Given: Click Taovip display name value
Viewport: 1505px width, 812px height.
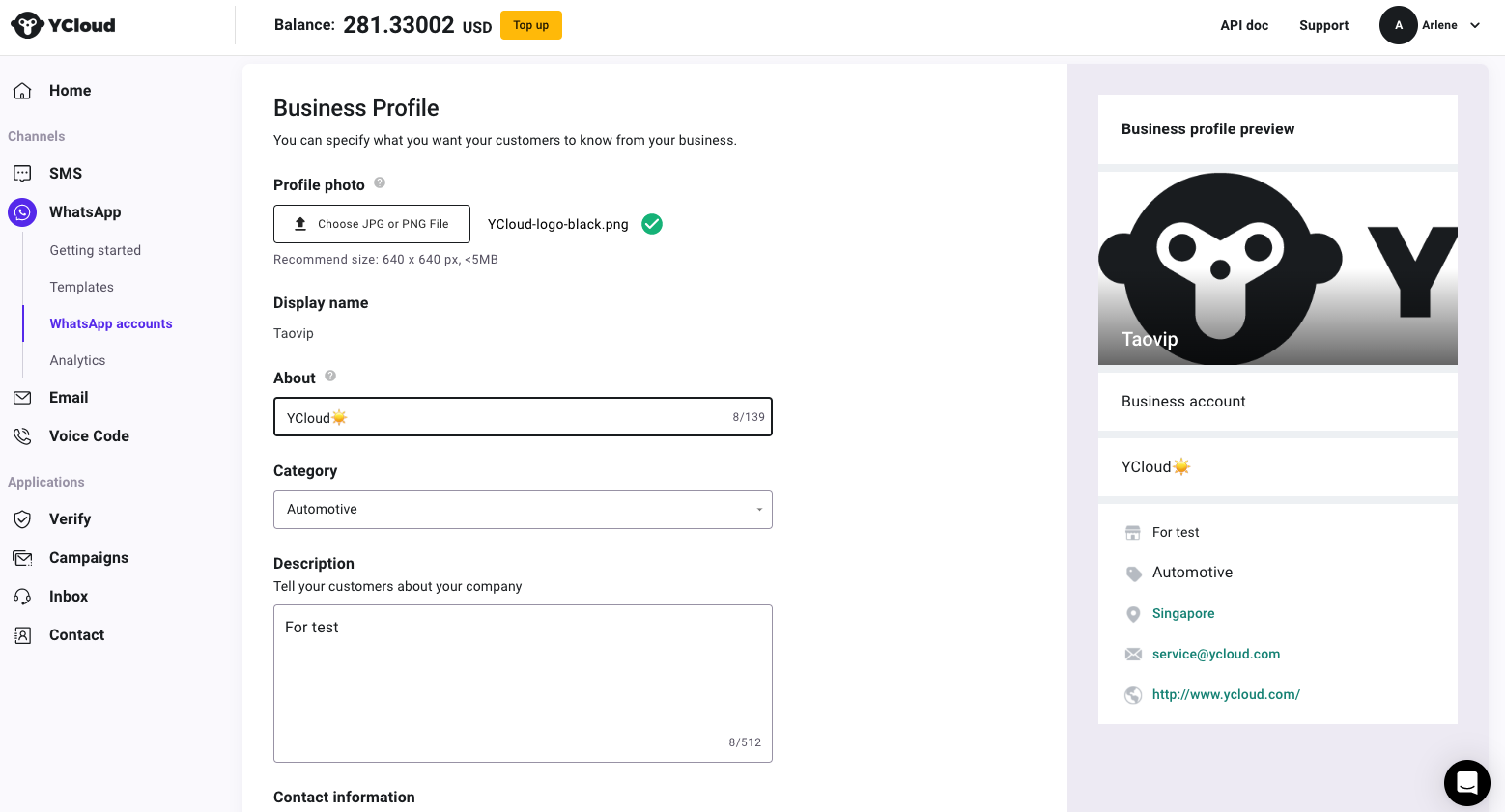Looking at the screenshot, I should point(294,333).
